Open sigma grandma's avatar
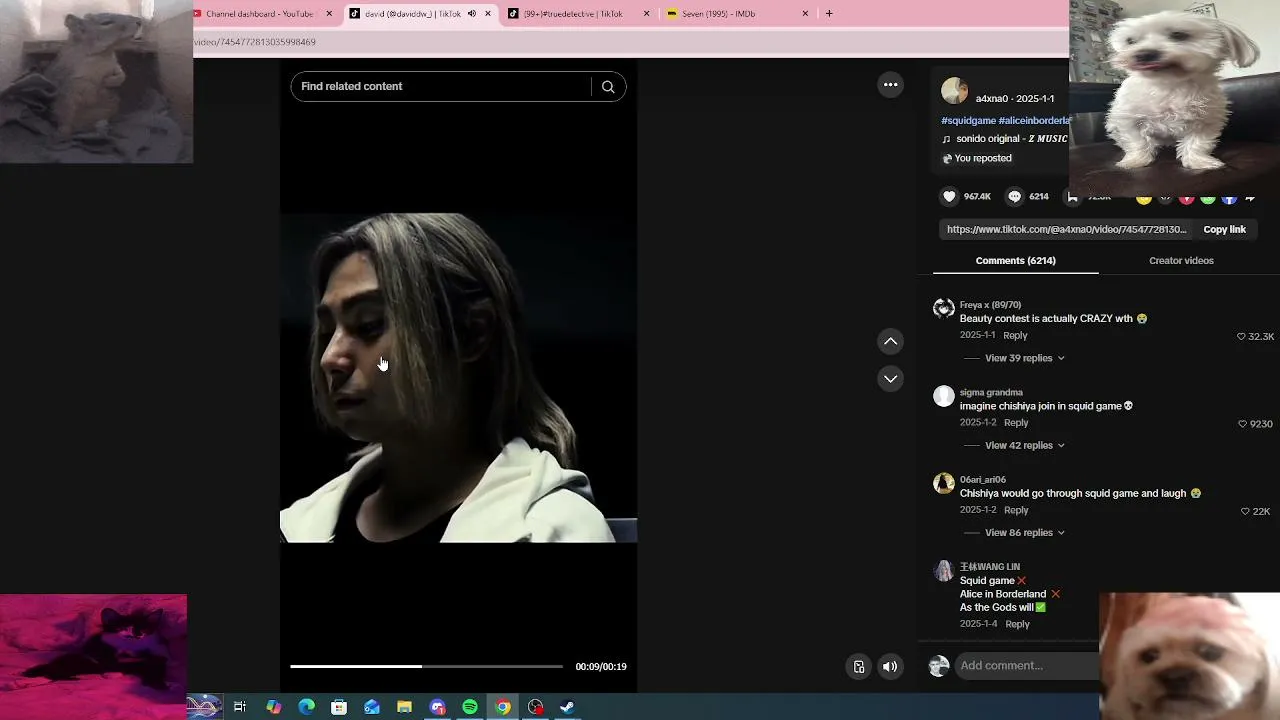Viewport: 1280px width, 720px height. coord(944,396)
